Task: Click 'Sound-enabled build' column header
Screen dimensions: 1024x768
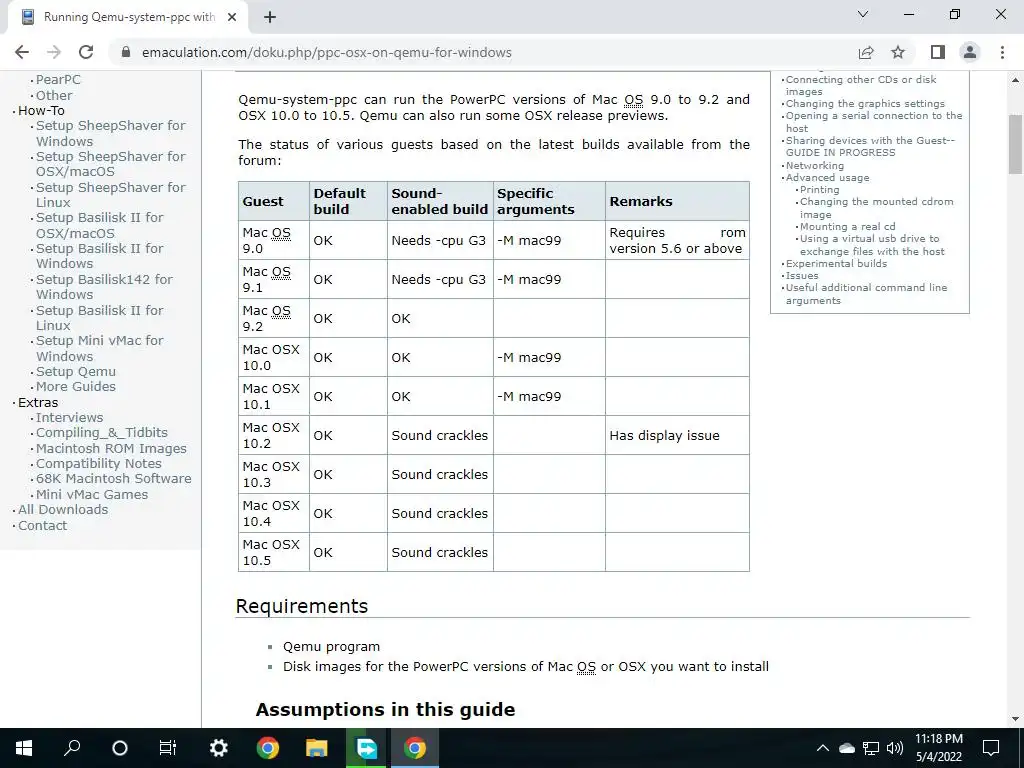Action: 440,201
